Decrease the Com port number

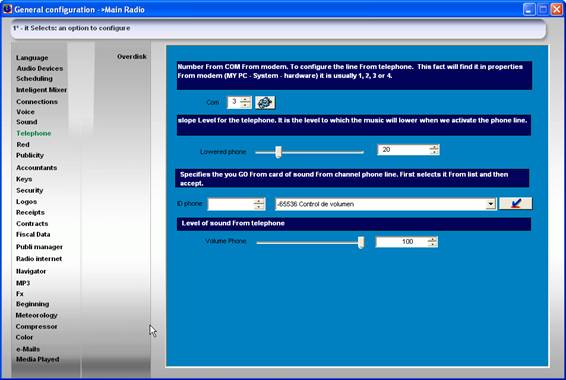pyautogui.click(x=245, y=105)
